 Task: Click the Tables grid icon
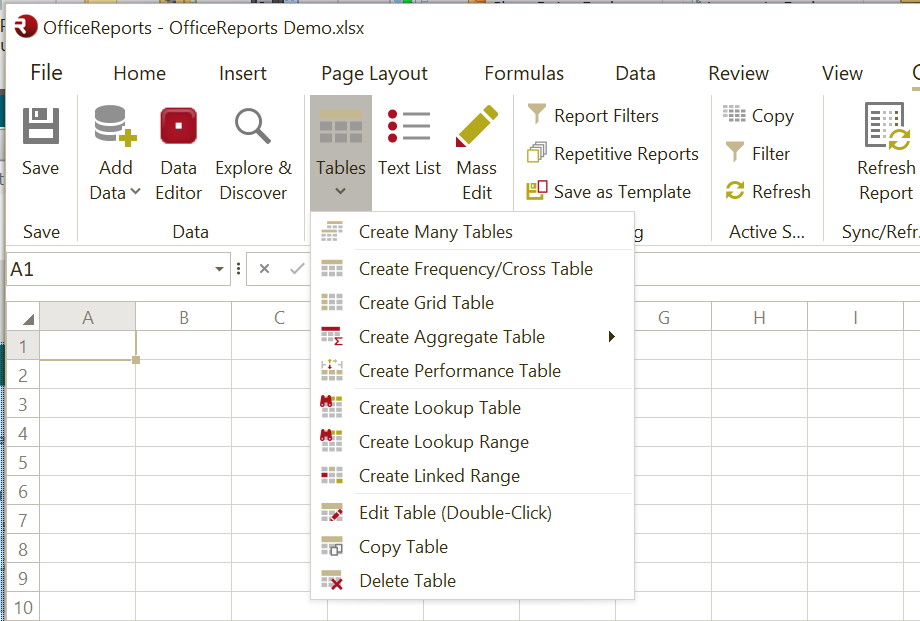pos(341,126)
